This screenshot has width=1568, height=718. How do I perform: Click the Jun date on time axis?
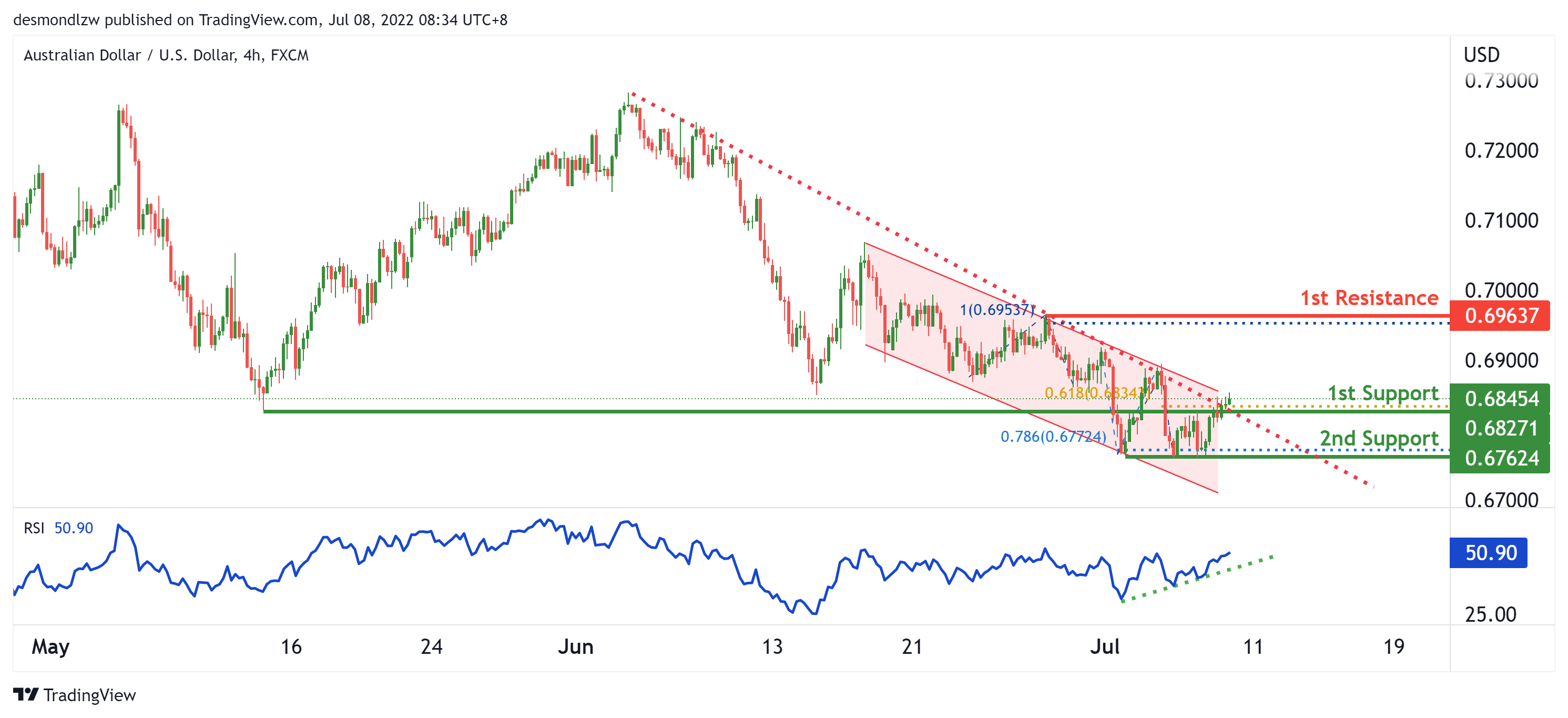coord(575,646)
